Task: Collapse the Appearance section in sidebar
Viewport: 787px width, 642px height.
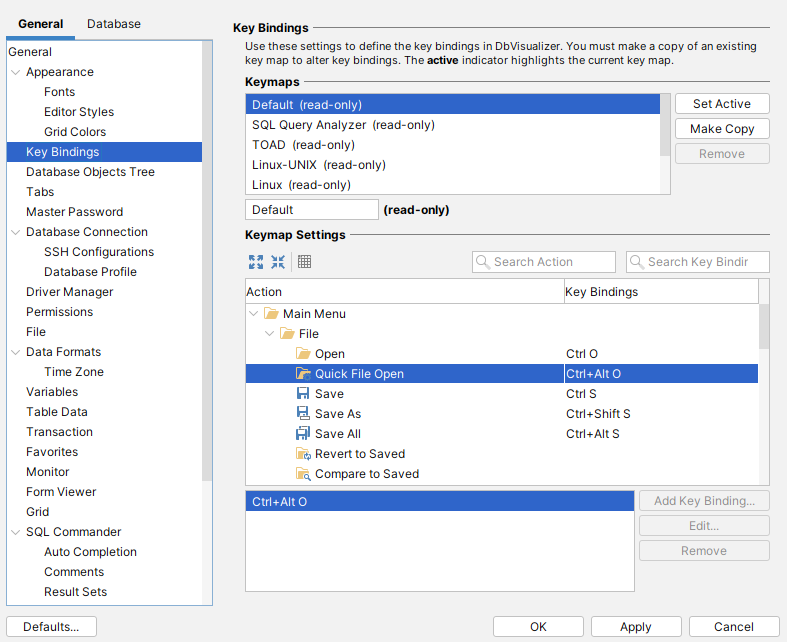Action: 15,72
